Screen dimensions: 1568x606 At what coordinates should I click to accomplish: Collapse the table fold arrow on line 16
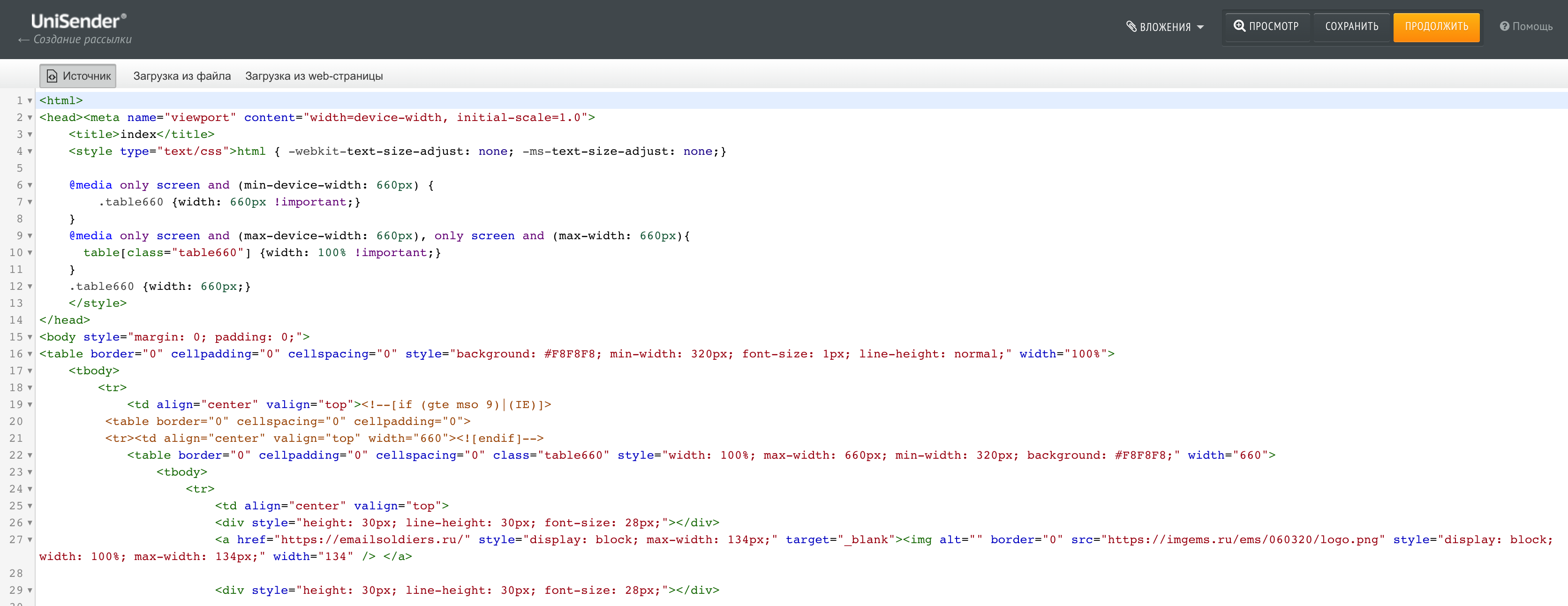30,354
